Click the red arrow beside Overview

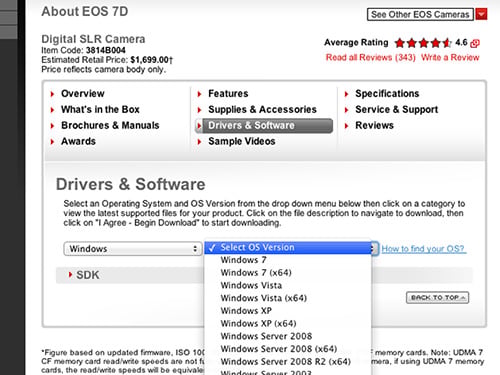pos(52,94)
